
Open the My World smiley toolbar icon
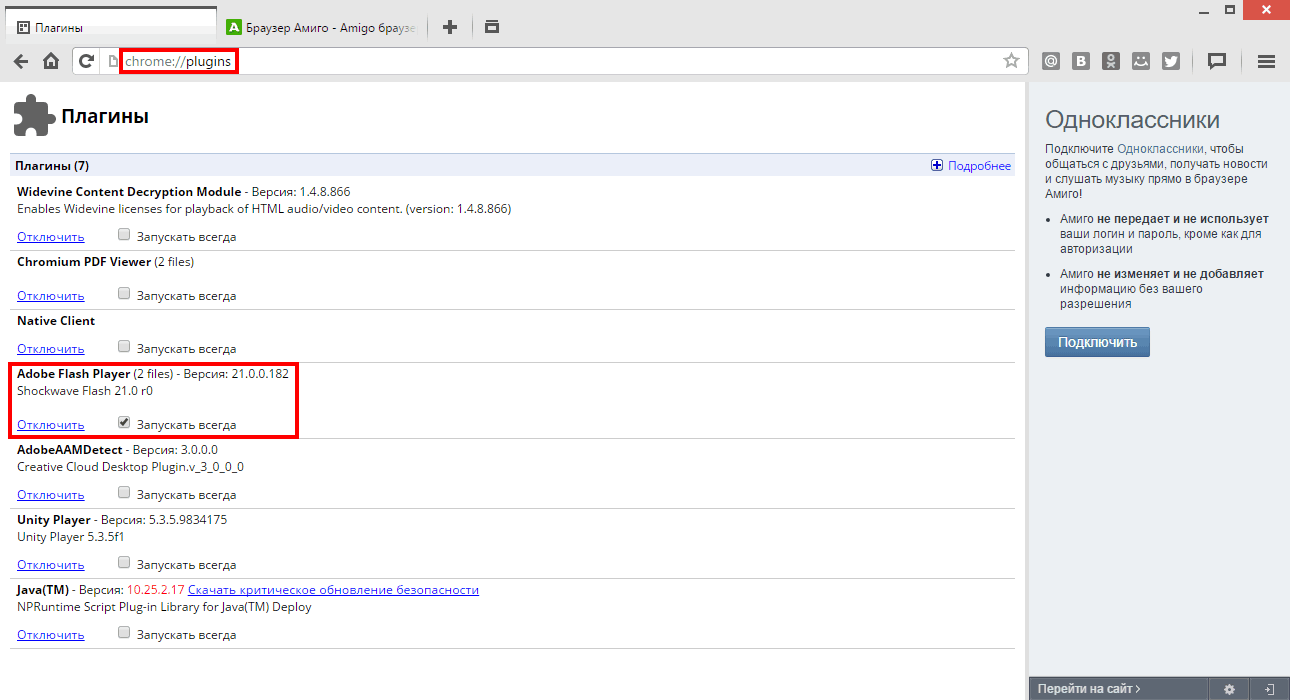[x=1141, y=61]
